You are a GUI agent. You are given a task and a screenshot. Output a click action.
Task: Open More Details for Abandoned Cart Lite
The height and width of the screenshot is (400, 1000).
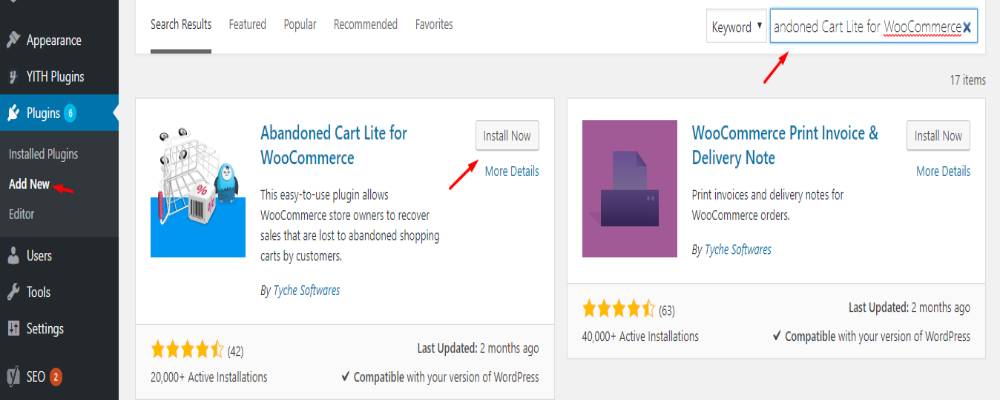(511, 171)
